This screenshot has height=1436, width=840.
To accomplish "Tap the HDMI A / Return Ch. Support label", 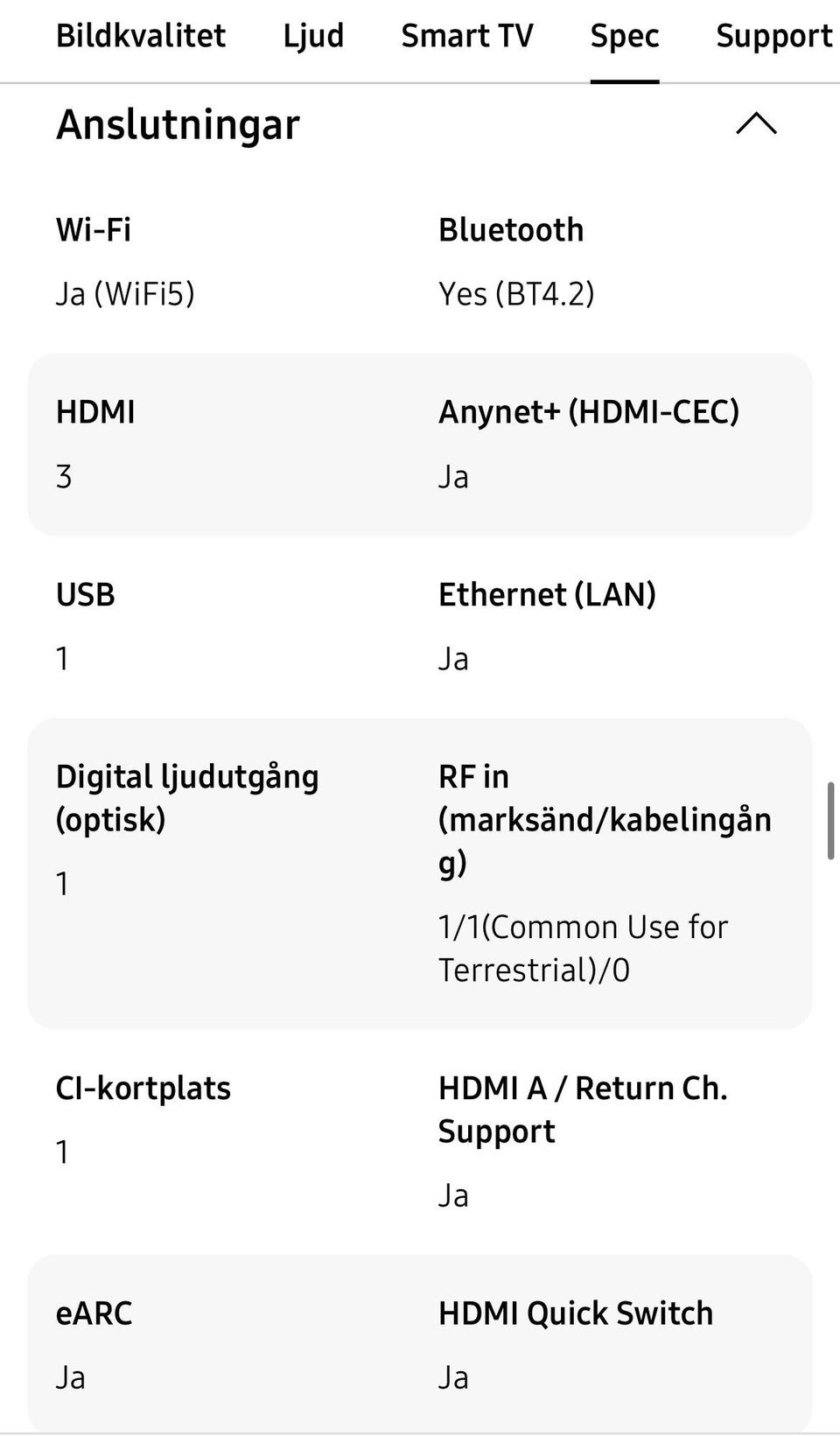I will (x=583, y=1110).
